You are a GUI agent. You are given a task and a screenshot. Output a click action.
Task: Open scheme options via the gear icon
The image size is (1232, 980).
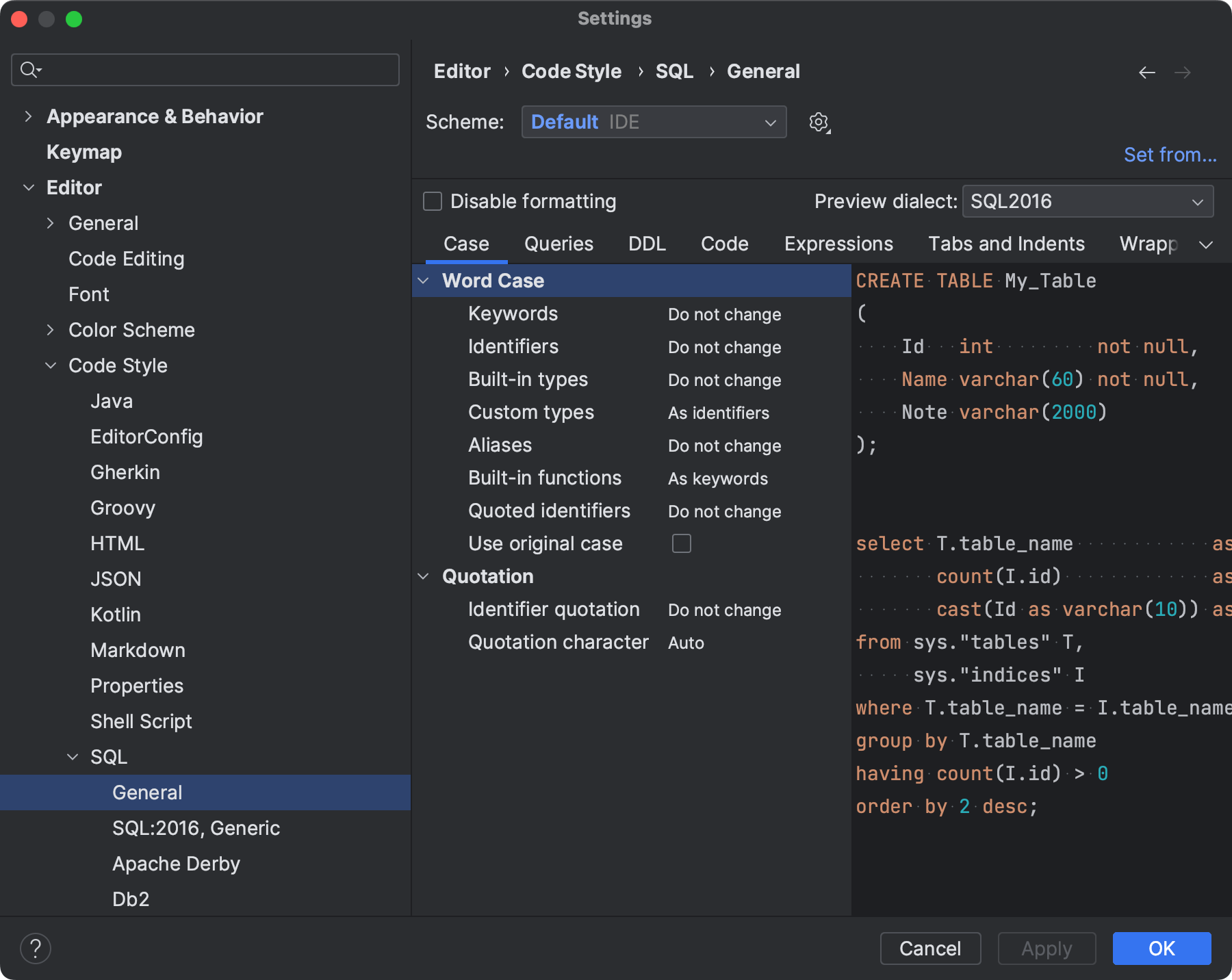(819, 122)
